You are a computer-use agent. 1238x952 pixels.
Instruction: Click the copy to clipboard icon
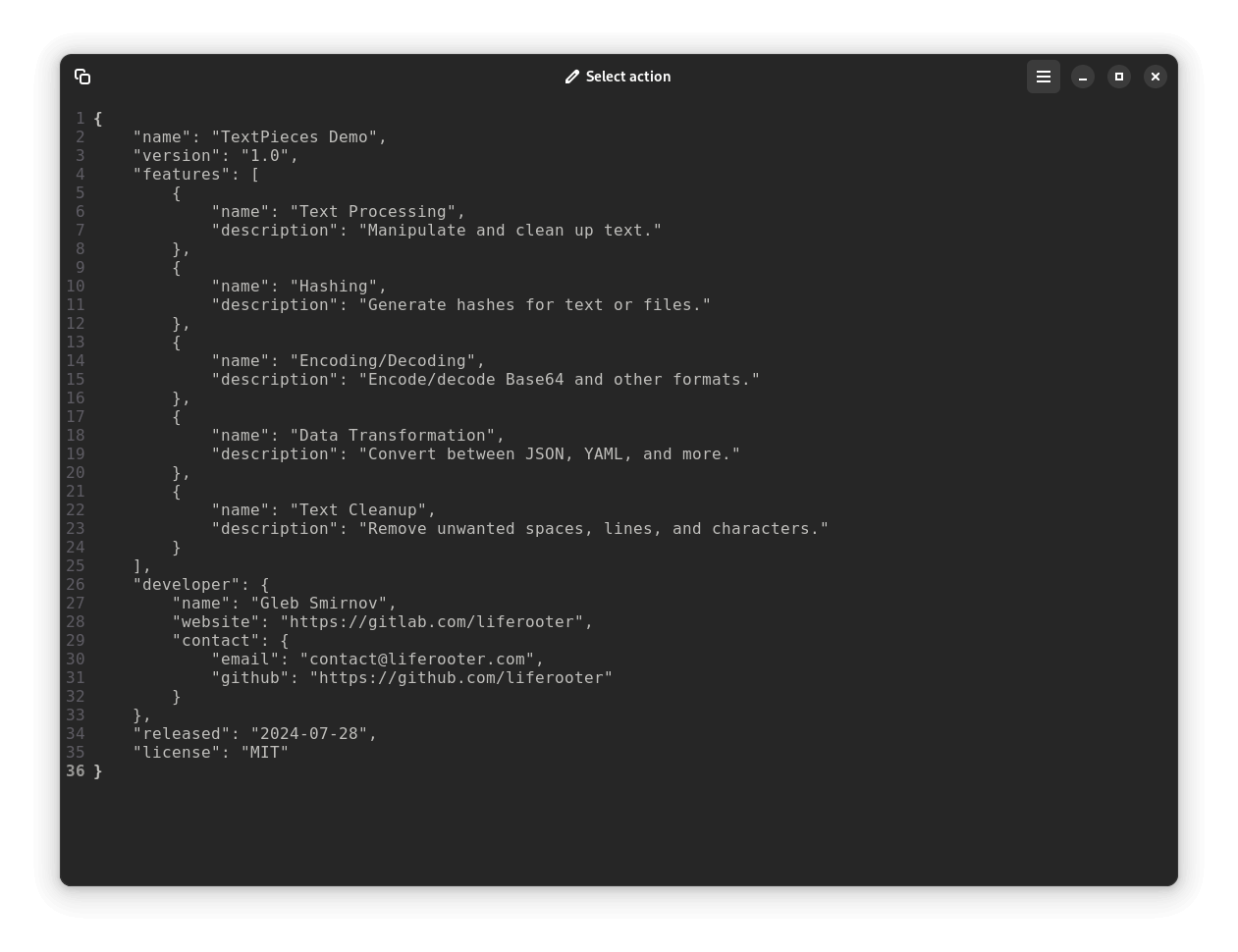(x=82, y=77)
